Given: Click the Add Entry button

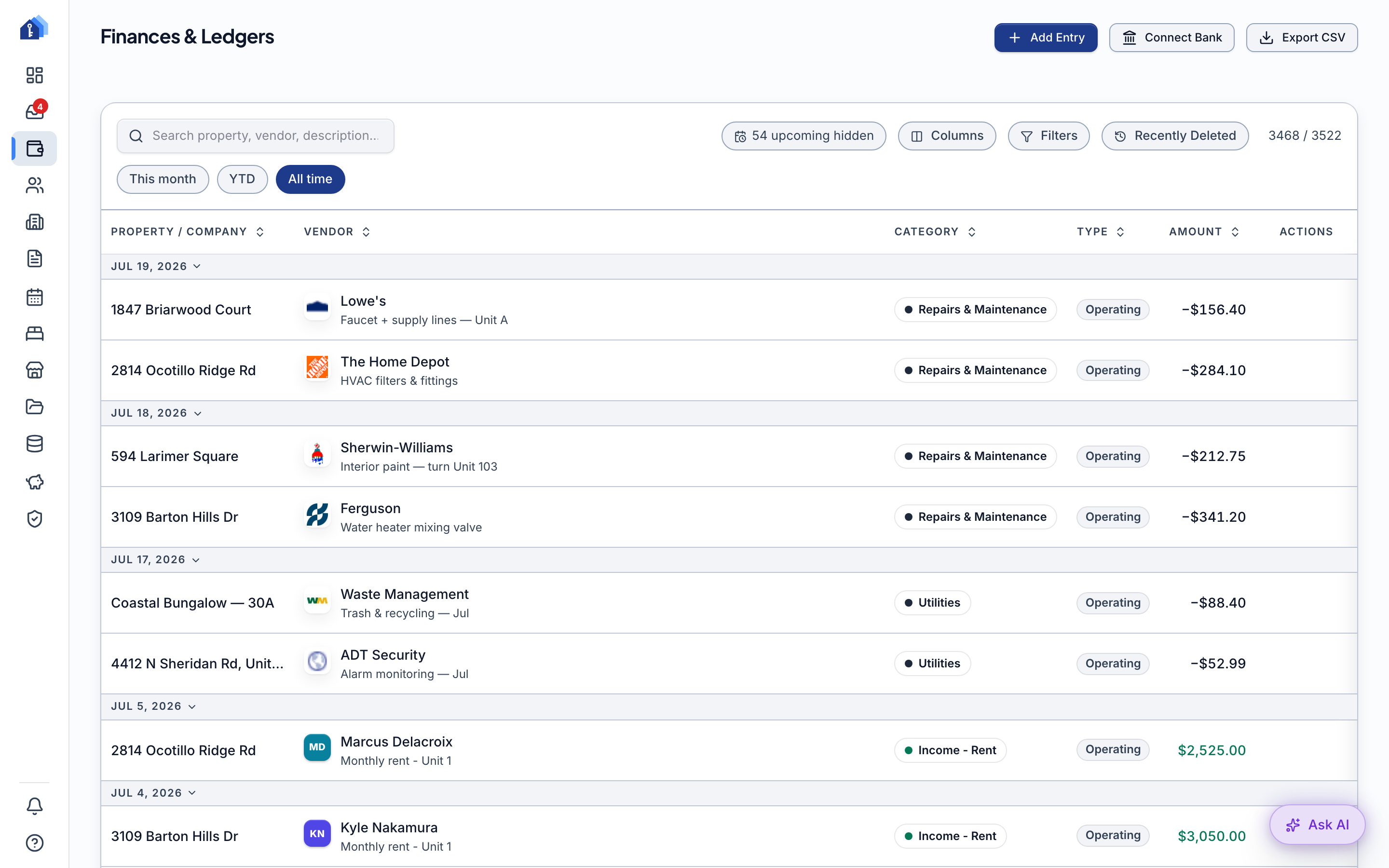Looking at the screenshot, I should pos(1046,38).
